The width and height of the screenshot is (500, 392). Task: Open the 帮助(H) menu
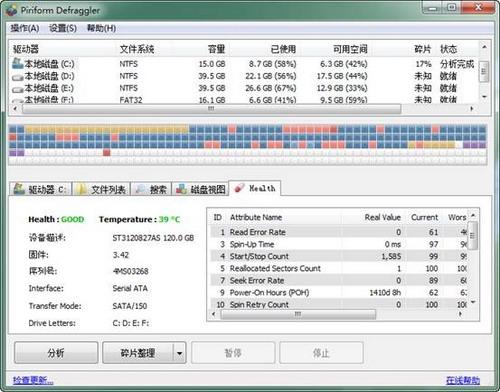point(101,28)
